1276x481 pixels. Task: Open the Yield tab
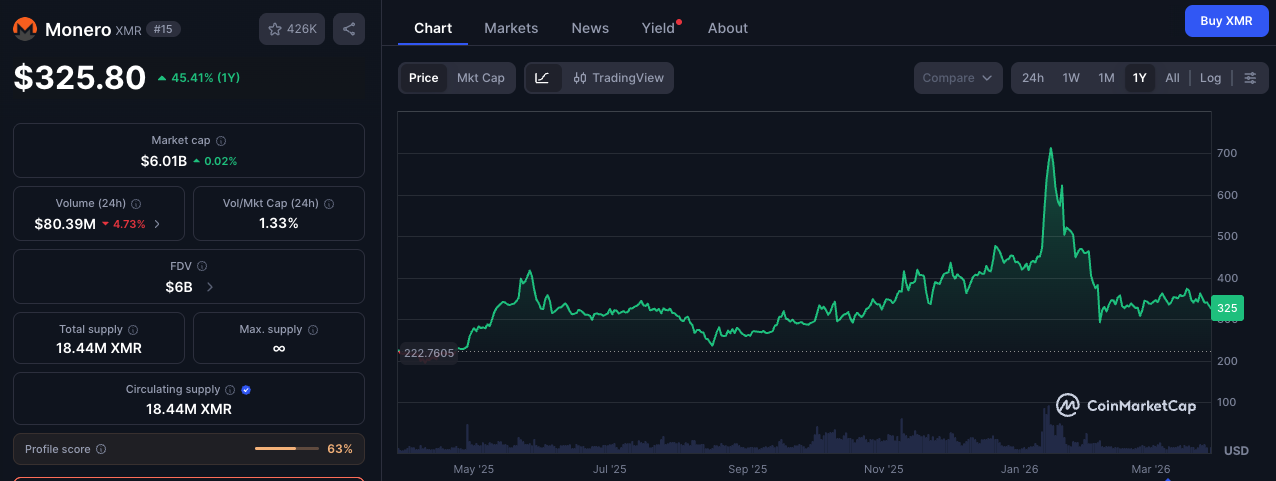[x=658, y=28]
